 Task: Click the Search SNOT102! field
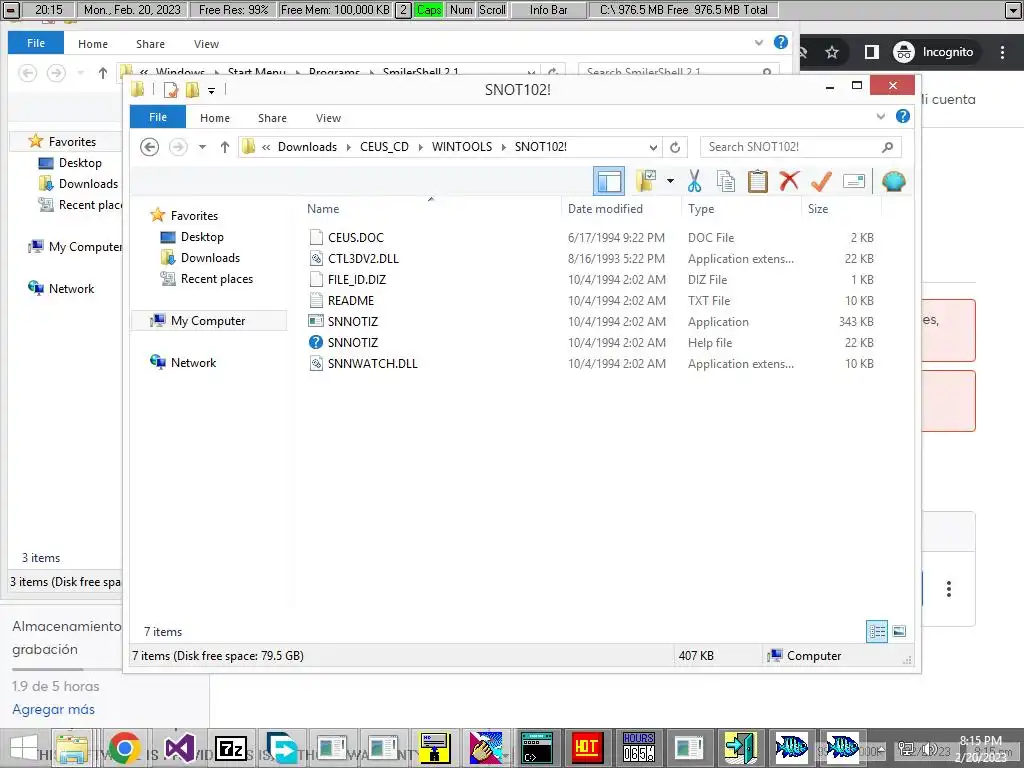pyautogui.click(x=801, y=147)
